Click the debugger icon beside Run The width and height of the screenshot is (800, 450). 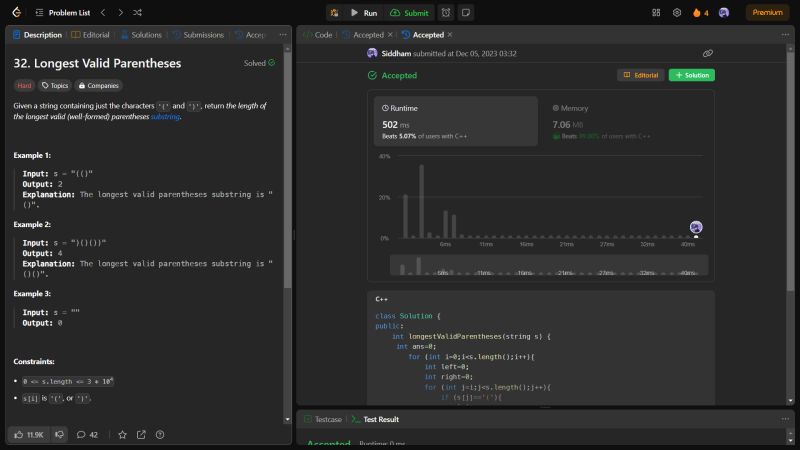click(x=334, y=13)
